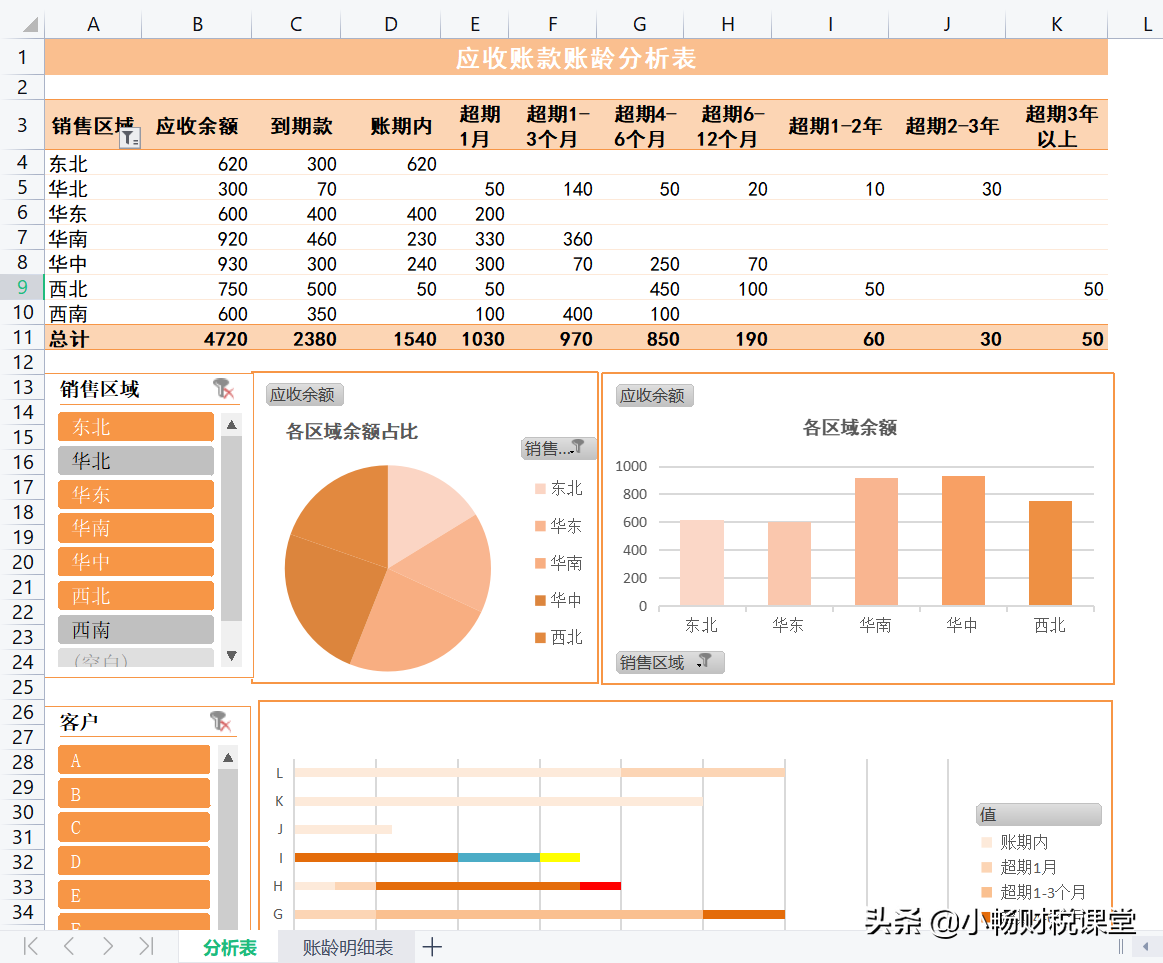This screenshot has height=963, width=1163.
Task: Switch to the 账龄明细表 sheet tab
Action: click(x=347, y=945)
